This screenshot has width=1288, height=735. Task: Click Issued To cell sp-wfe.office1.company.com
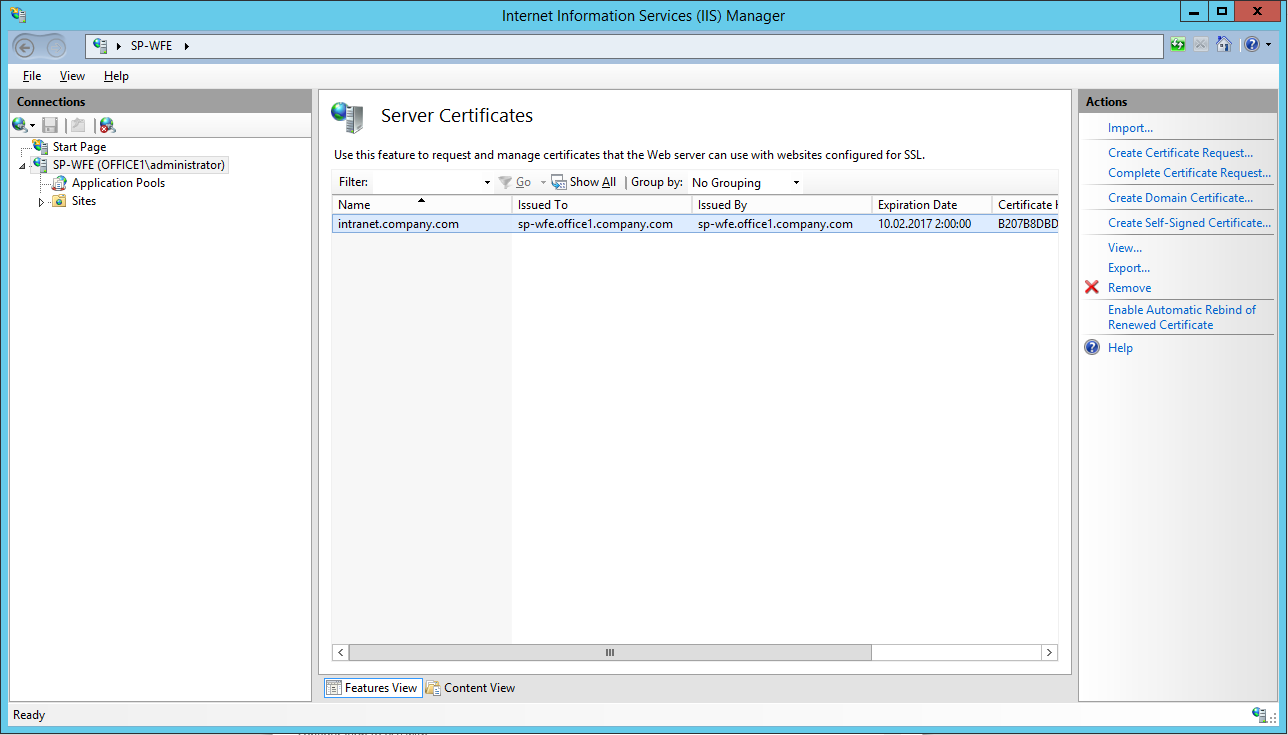(595, 224)
